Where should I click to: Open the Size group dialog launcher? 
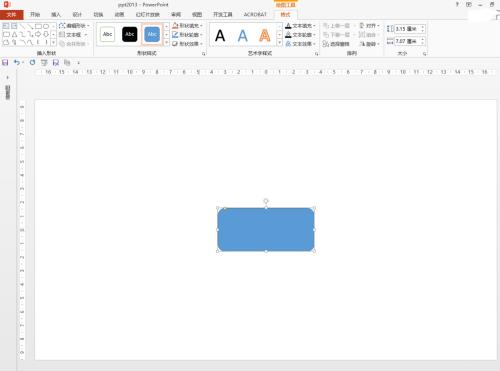[425, 53]
